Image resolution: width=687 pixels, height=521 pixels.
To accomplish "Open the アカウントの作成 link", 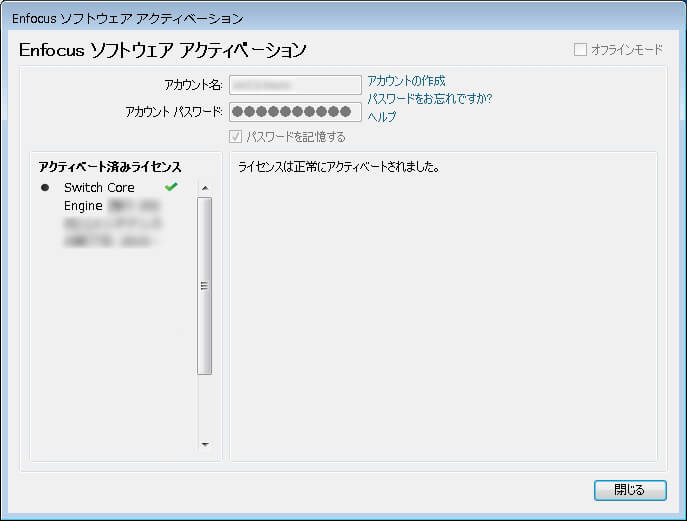I will [x=406, y=81].
